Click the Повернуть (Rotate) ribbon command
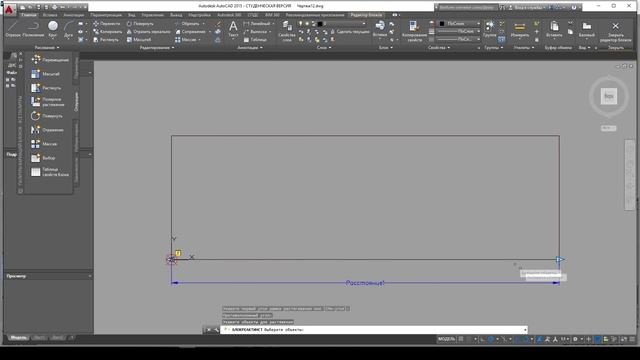 [140, 24]
